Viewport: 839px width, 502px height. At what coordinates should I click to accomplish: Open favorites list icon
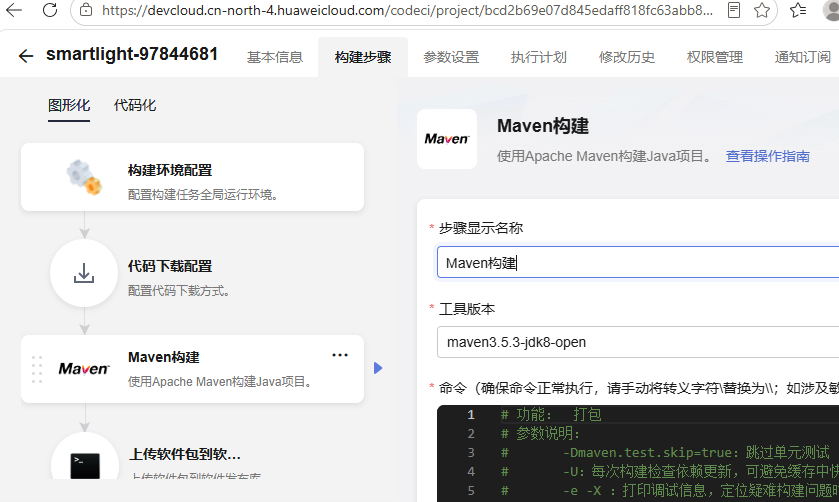tap(798, 10)
